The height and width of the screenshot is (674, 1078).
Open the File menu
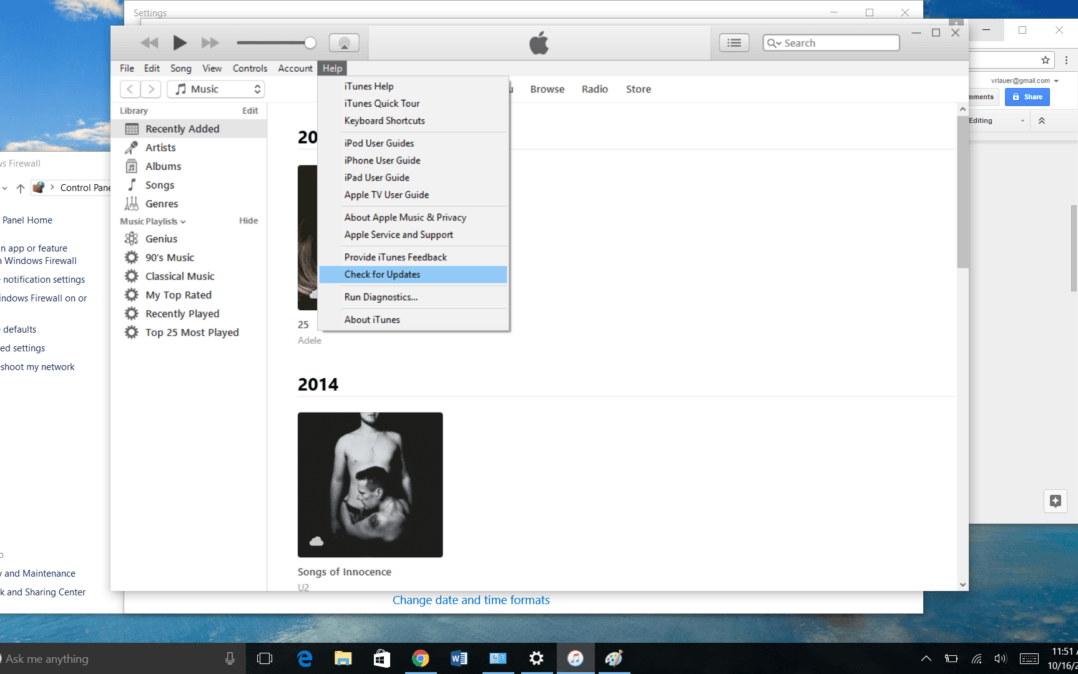tap(127, 68)
